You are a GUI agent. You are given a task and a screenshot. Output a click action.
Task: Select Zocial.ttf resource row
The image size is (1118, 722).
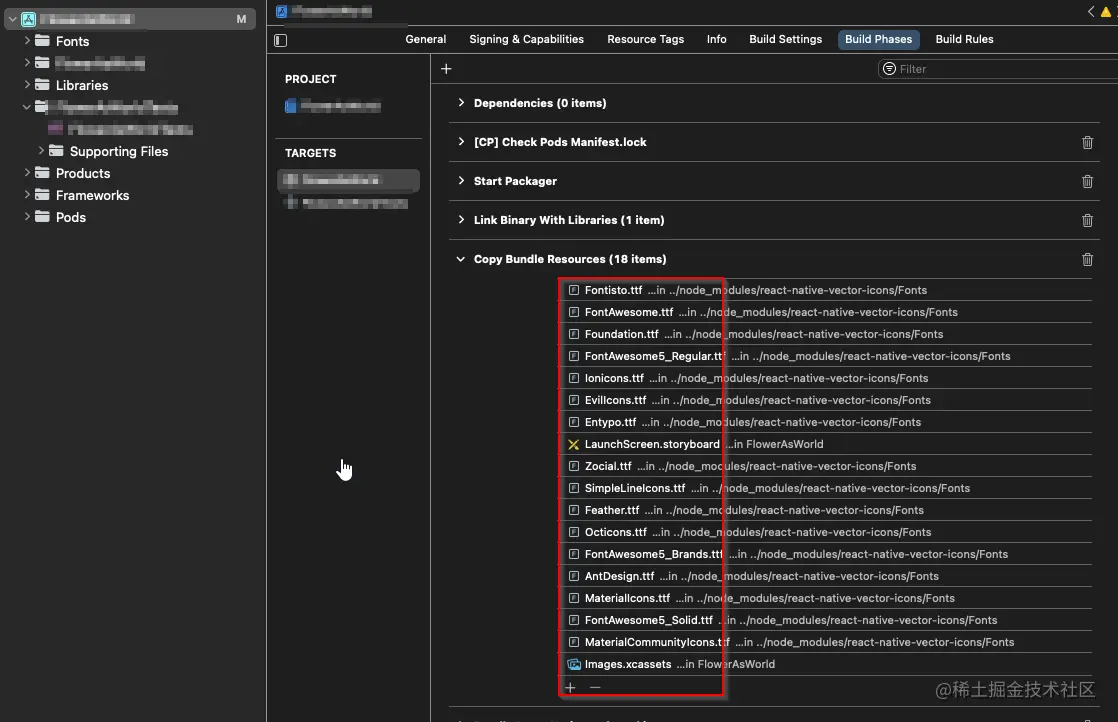[x=827, y=466]
